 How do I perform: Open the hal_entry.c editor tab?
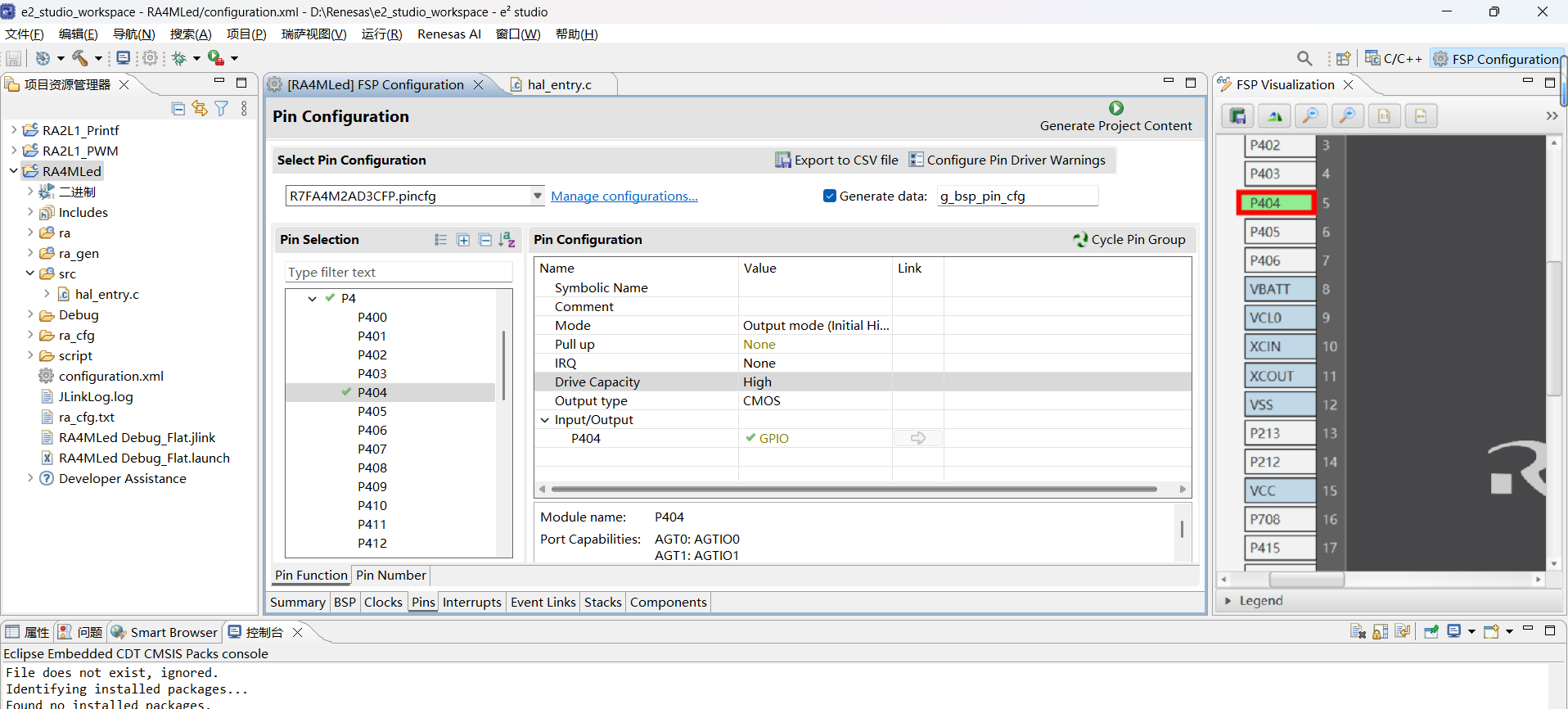coord(559,84)
